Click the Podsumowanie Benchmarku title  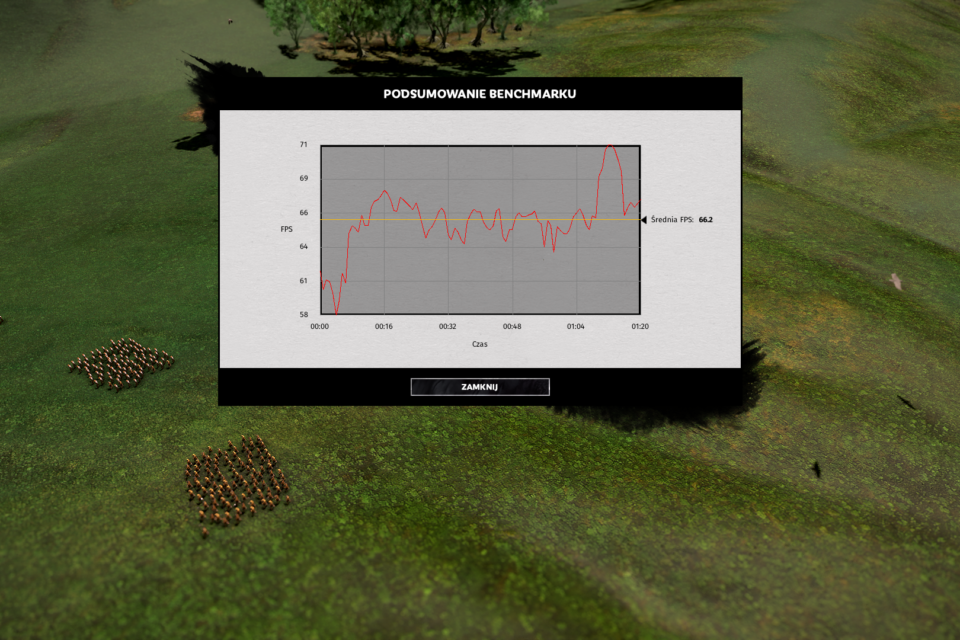[x=480, y=94]
